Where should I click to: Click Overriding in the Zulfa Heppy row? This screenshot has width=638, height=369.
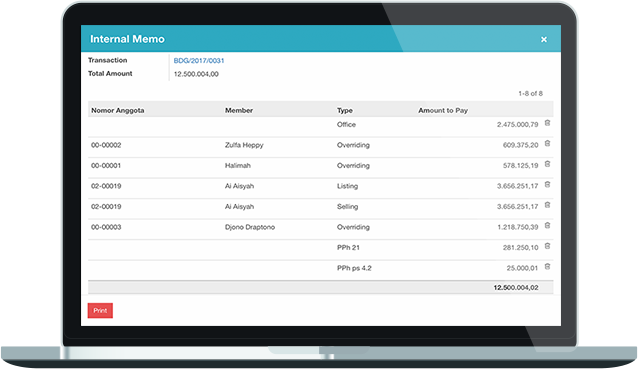point(353,145)
